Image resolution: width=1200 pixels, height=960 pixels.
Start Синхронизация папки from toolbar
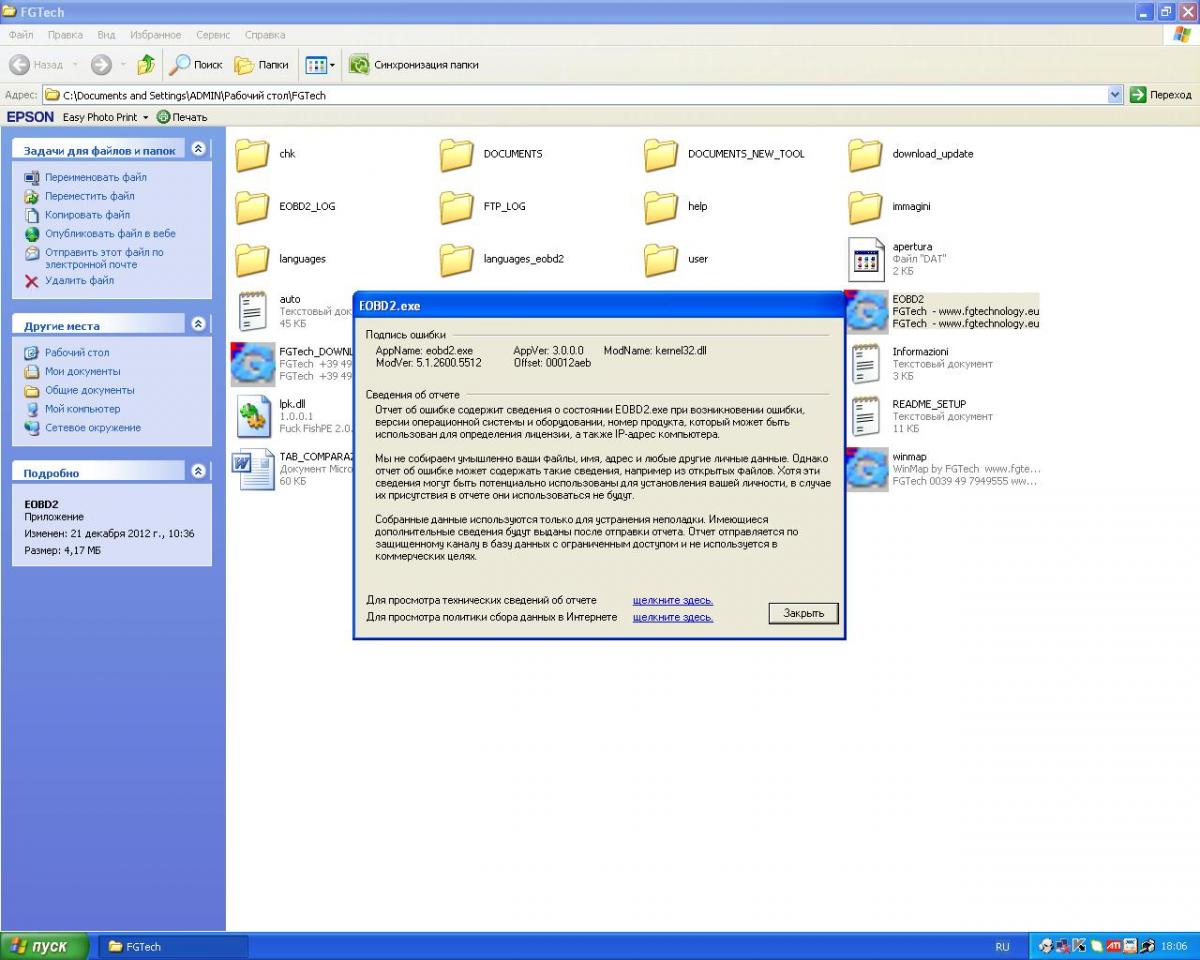click(413, 65)
